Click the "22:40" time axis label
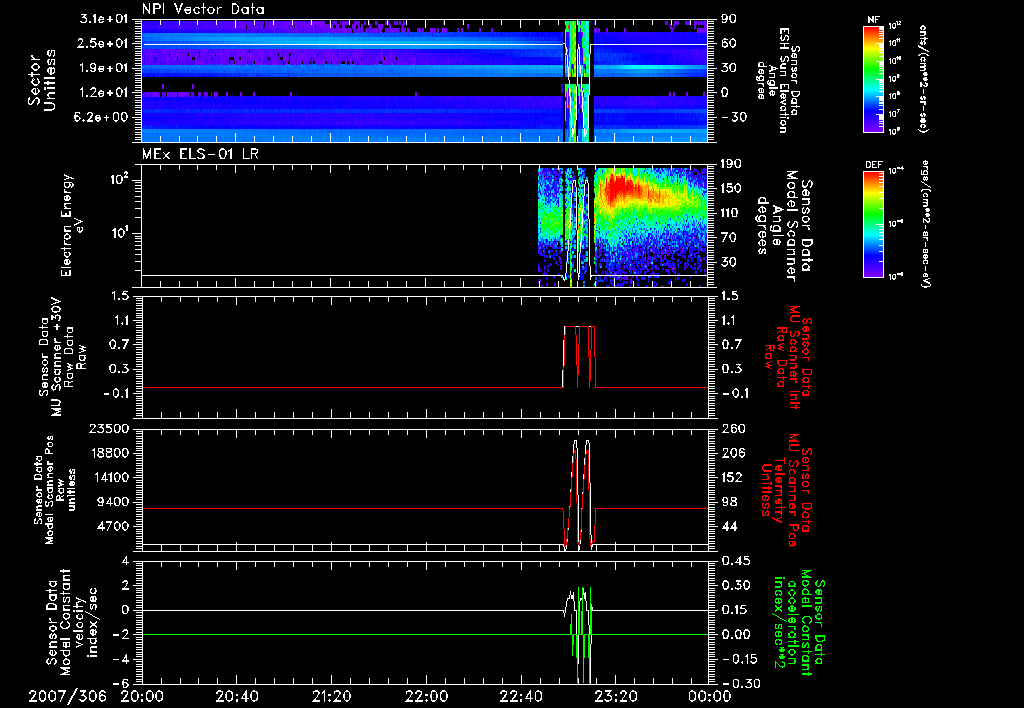This screenshot has width=1024, height=708. [520, 697]
